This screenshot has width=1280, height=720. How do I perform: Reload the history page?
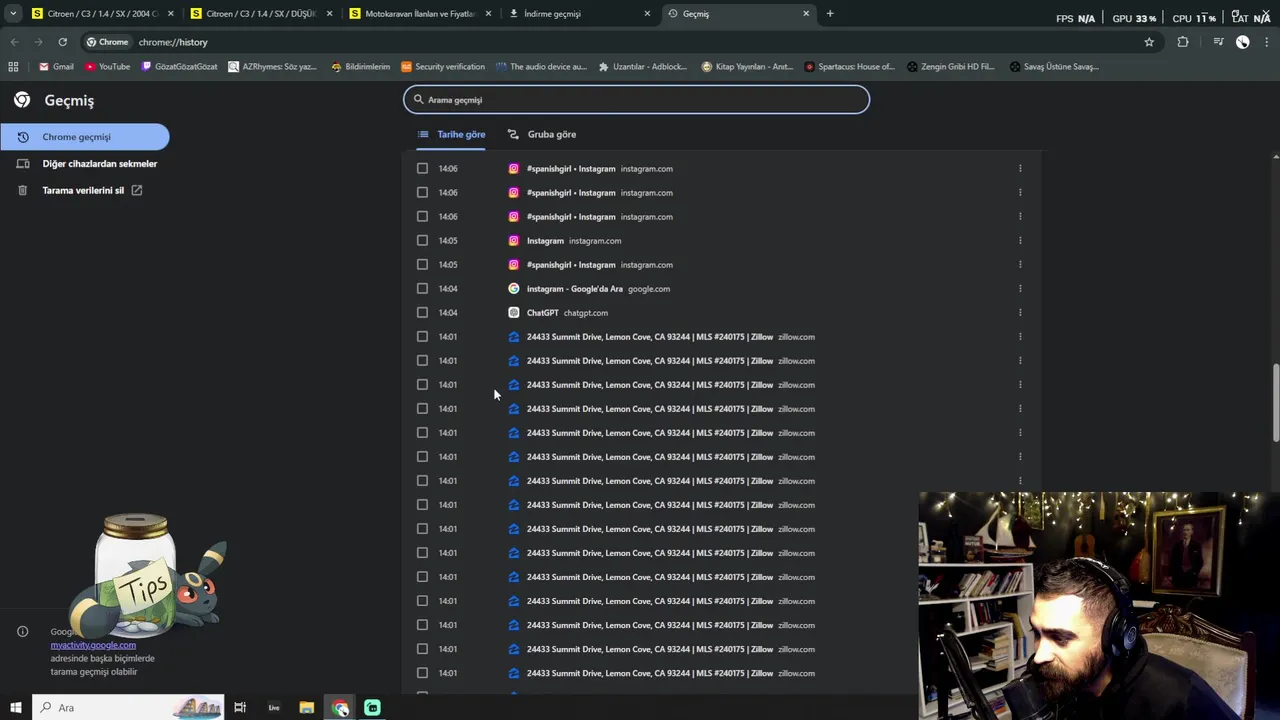[x=62, y=42]
